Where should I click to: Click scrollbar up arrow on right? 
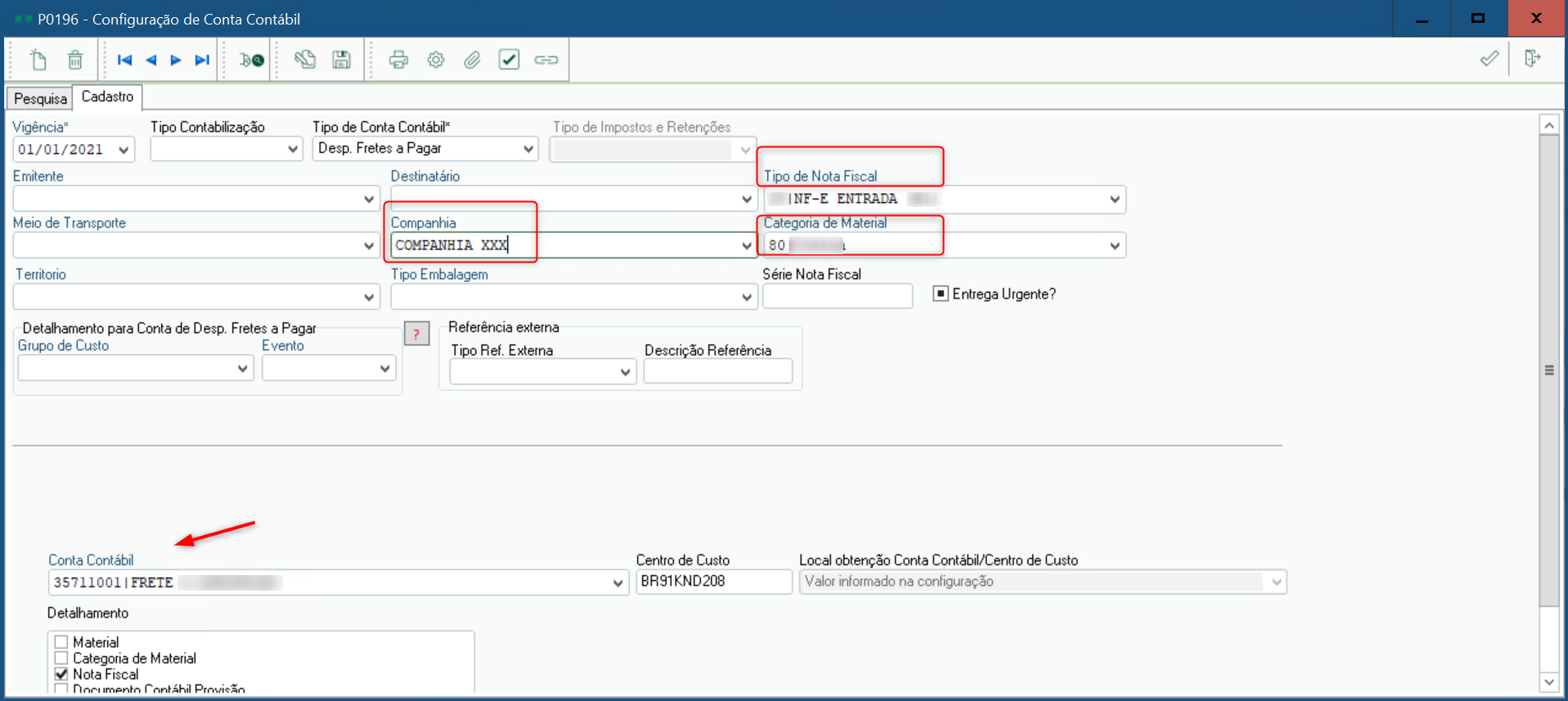pyautogui.click(x=1548, y=124)
